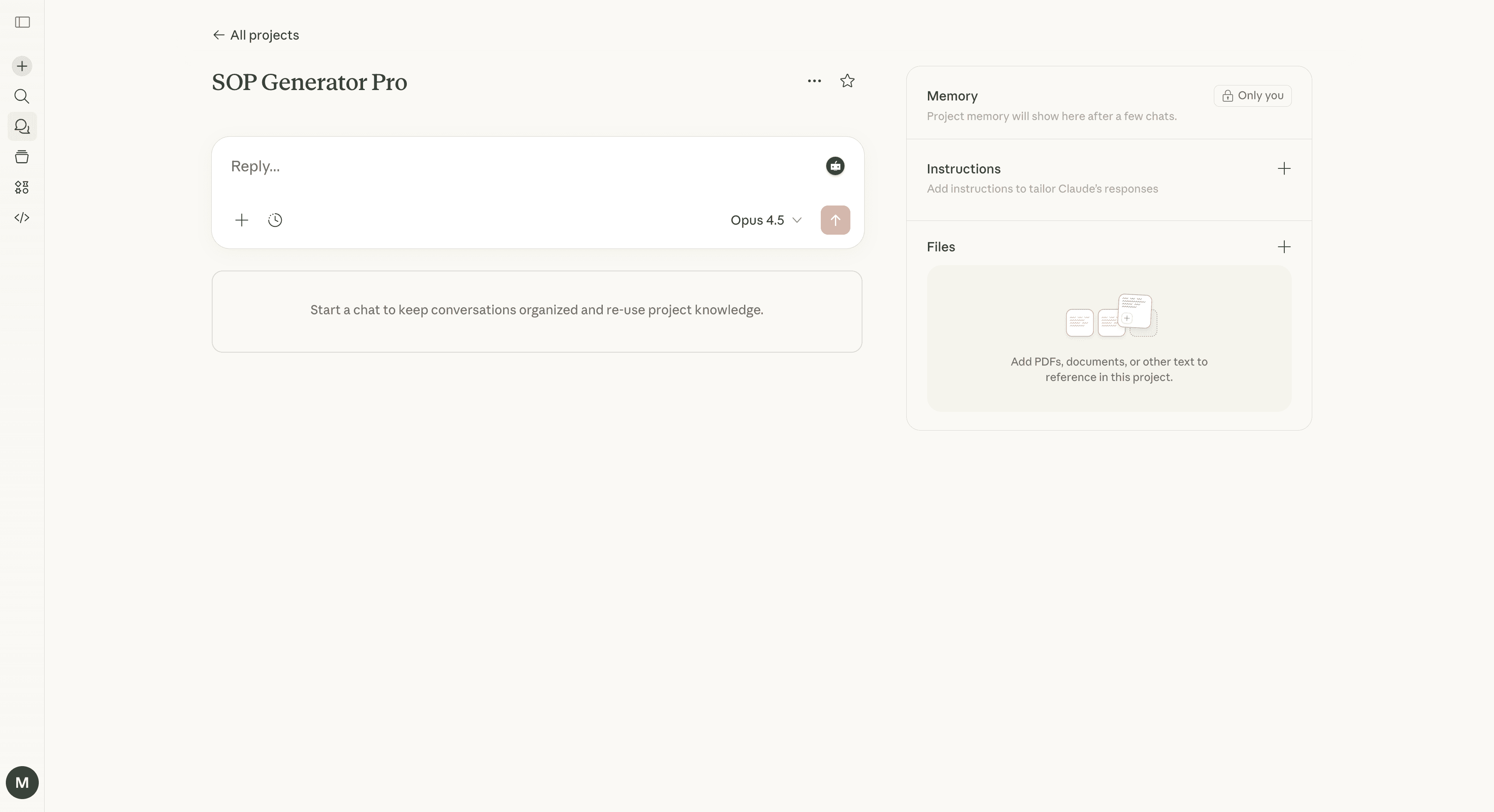This screenshot has height=812, width=1494.
Task: Click the SOP Generator Pro title
Action: [x=309, y=82]
